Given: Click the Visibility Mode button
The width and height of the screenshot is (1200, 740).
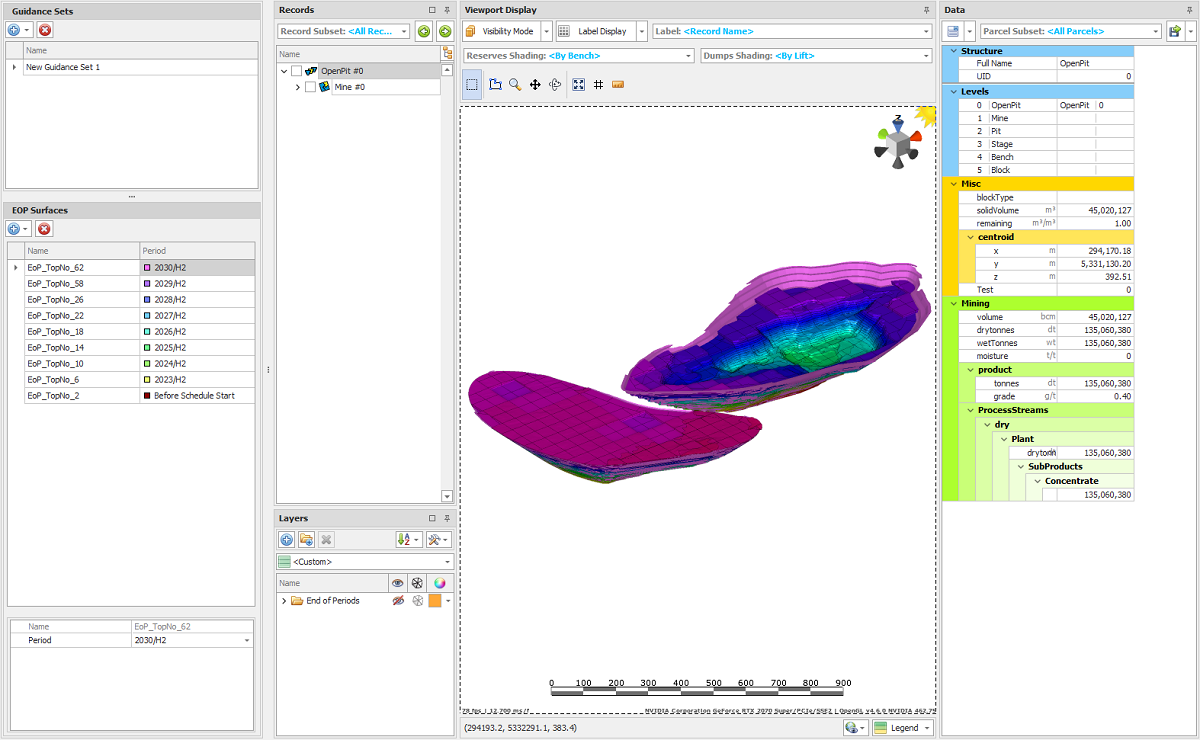Looking at the screenshot, I should point(508,31).
